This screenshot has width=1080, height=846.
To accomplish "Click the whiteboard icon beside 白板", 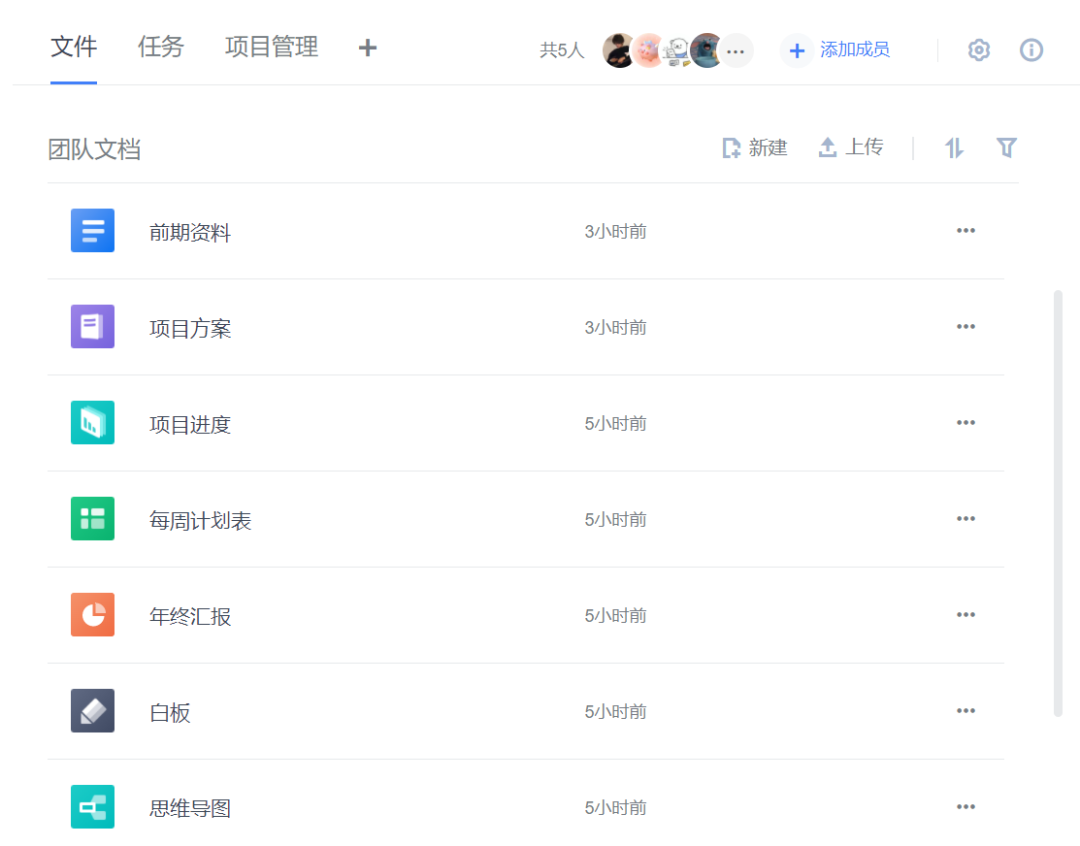I will [x=92, y=710].
